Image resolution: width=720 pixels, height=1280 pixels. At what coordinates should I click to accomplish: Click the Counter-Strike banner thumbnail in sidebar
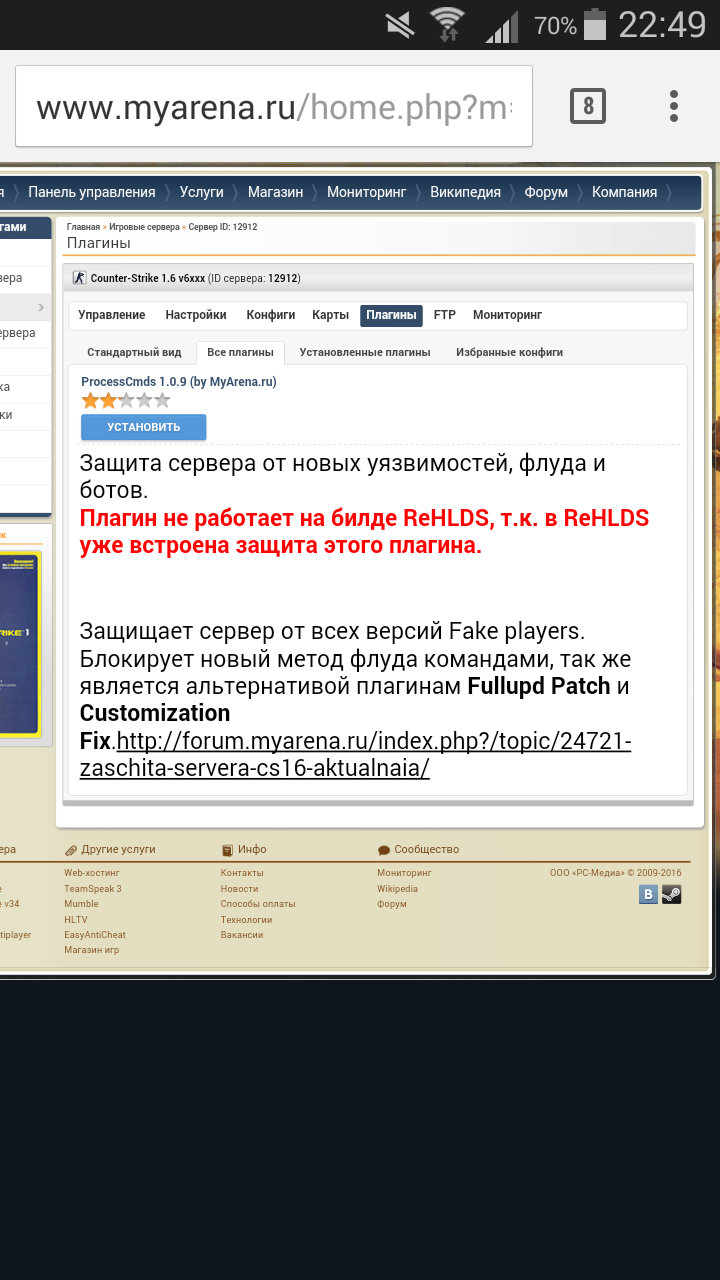22,644
